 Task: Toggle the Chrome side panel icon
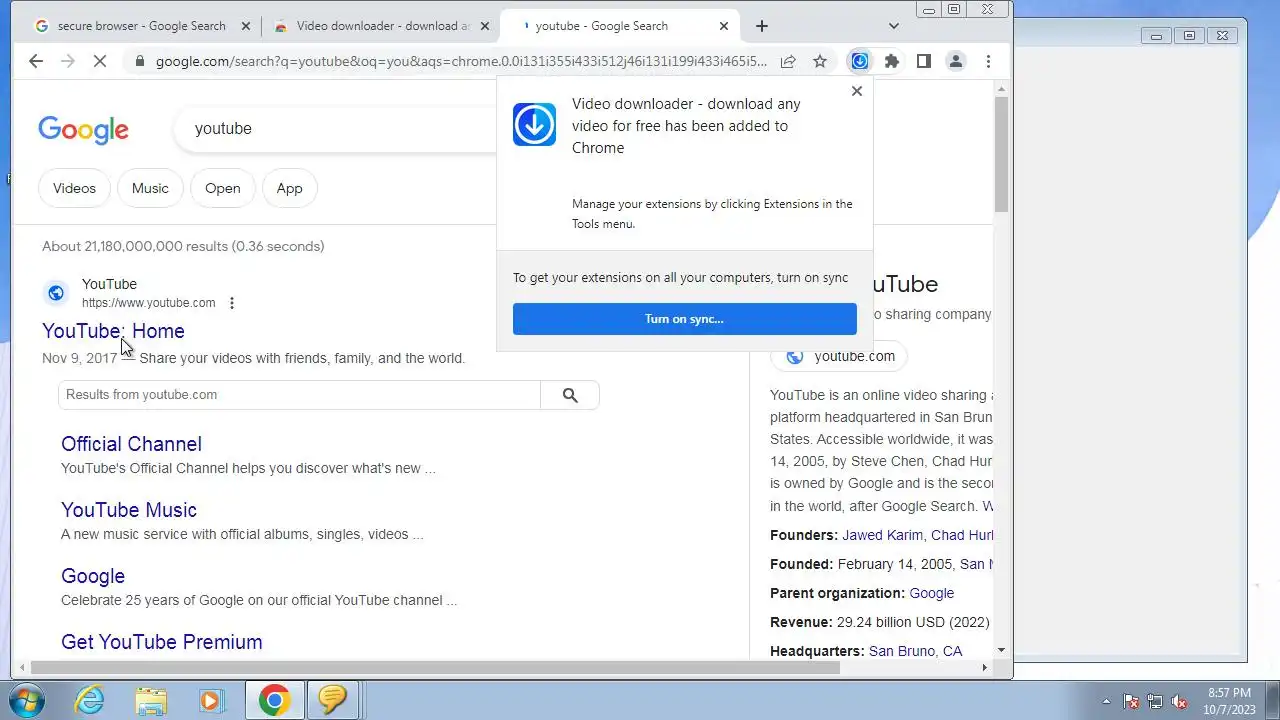[924, 61]
